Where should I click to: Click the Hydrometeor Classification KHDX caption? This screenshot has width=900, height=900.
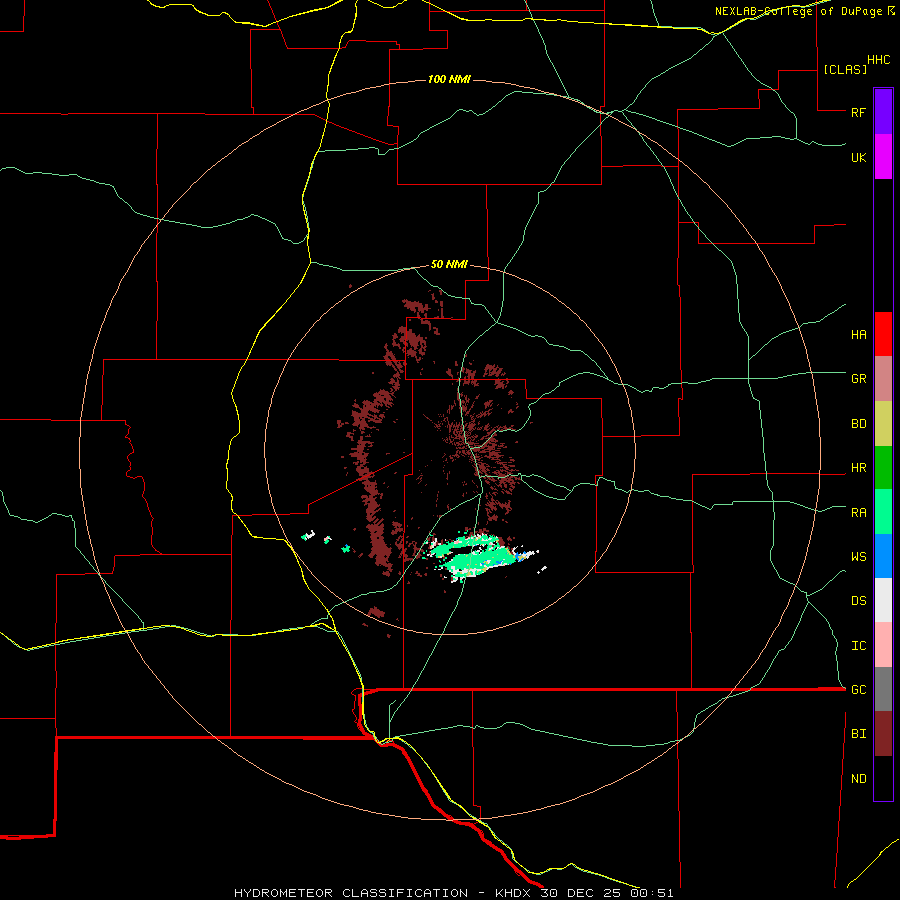click(x=453, y=893)
